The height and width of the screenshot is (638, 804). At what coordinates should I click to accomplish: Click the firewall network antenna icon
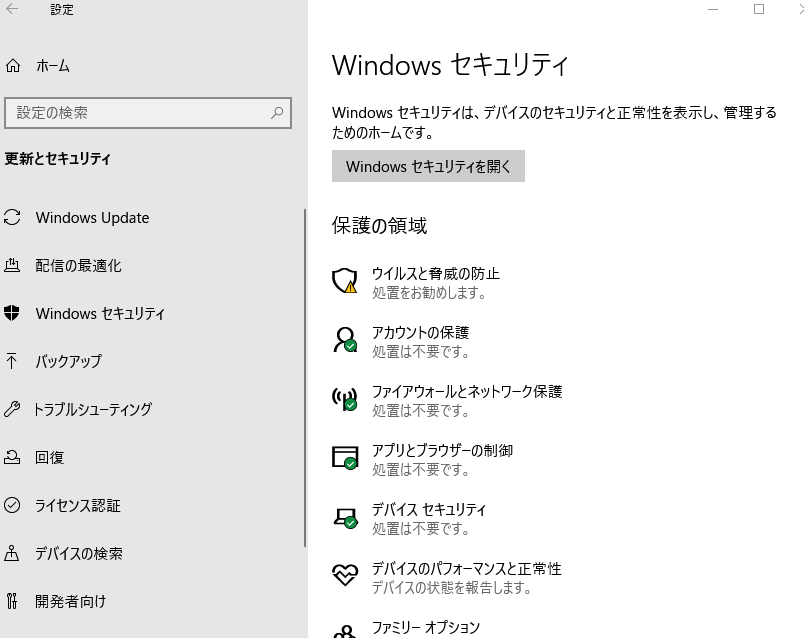click(345, 399)
